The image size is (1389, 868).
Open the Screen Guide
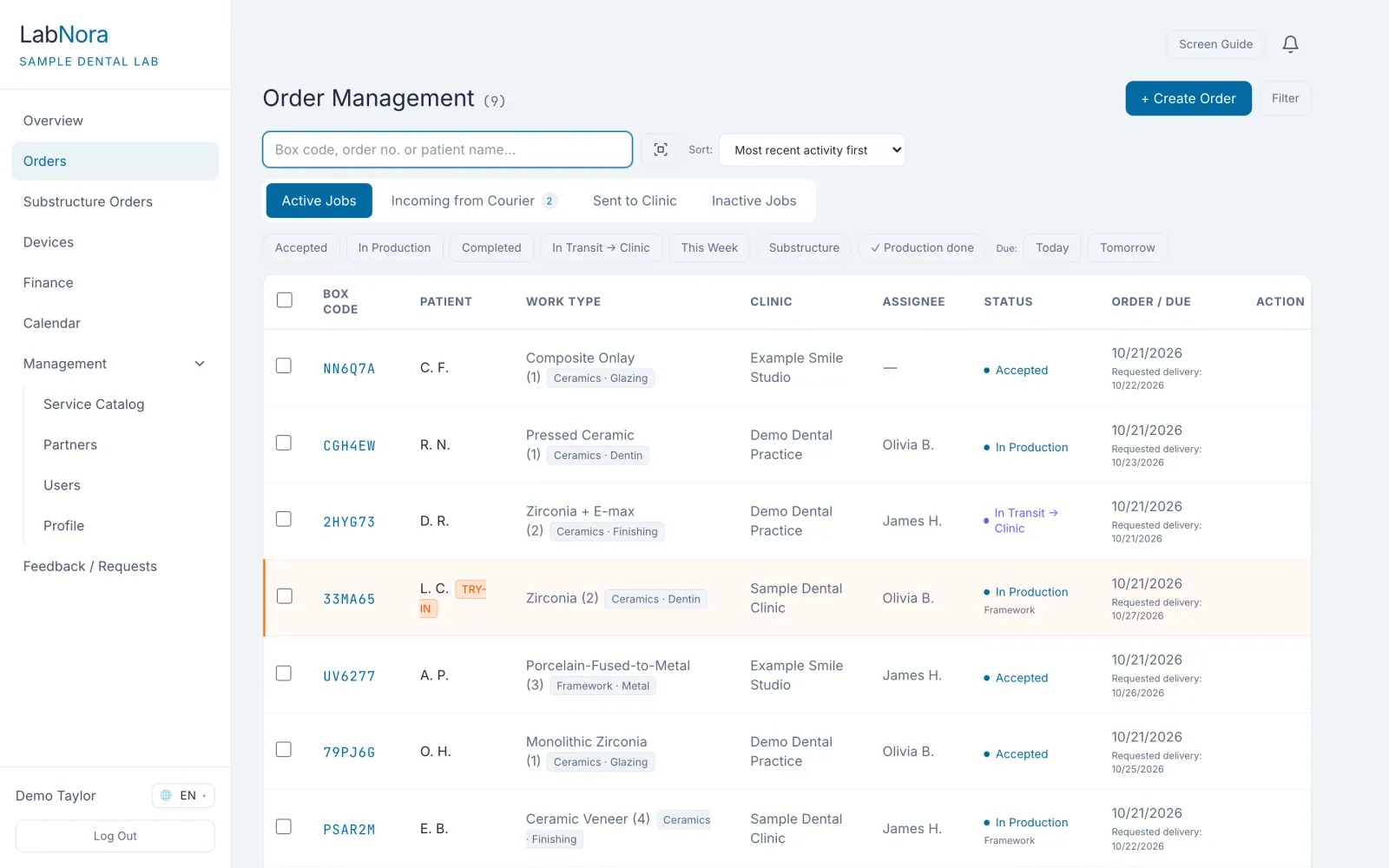(x=1215, y=44)
